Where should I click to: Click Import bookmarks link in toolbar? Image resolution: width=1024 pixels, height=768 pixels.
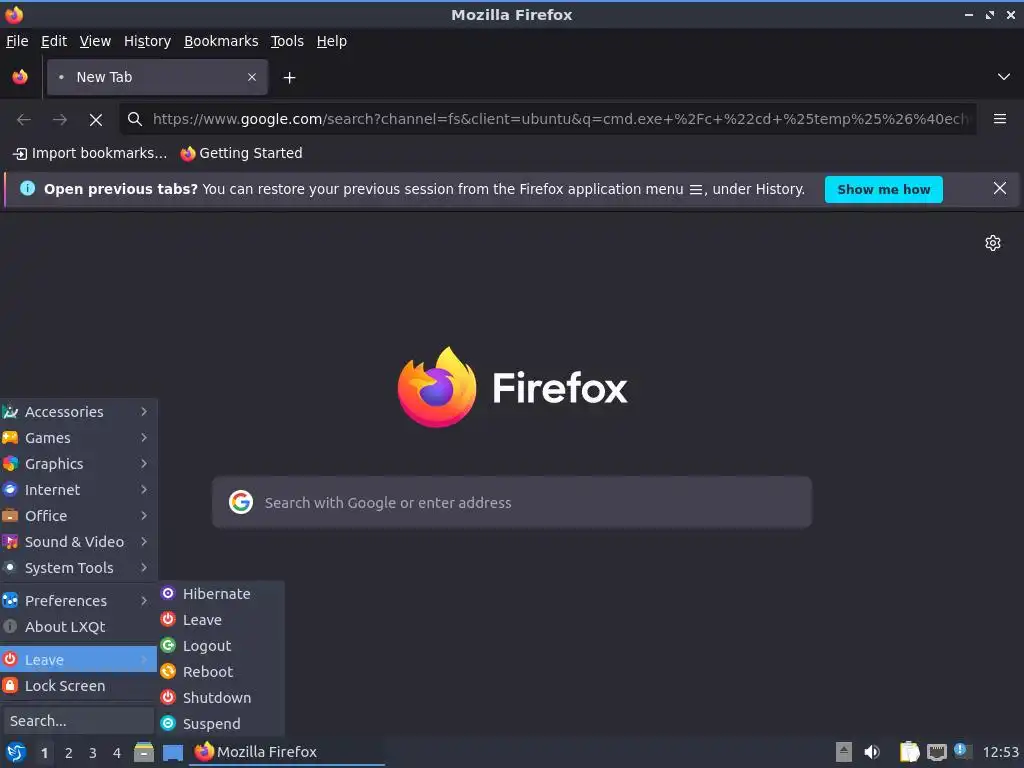coord(90,153)
